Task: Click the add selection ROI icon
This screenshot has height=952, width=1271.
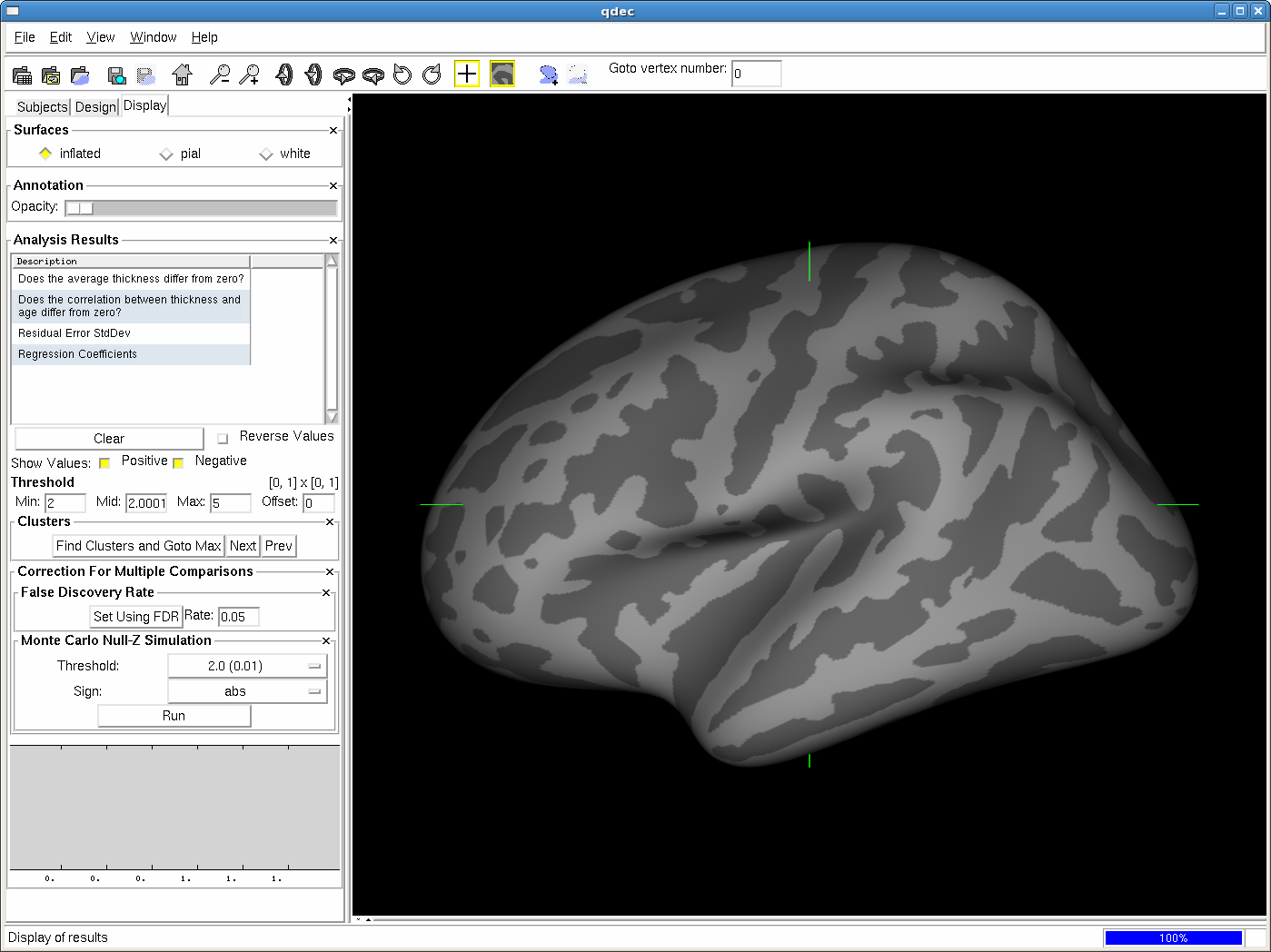Action: coord(548,74)
